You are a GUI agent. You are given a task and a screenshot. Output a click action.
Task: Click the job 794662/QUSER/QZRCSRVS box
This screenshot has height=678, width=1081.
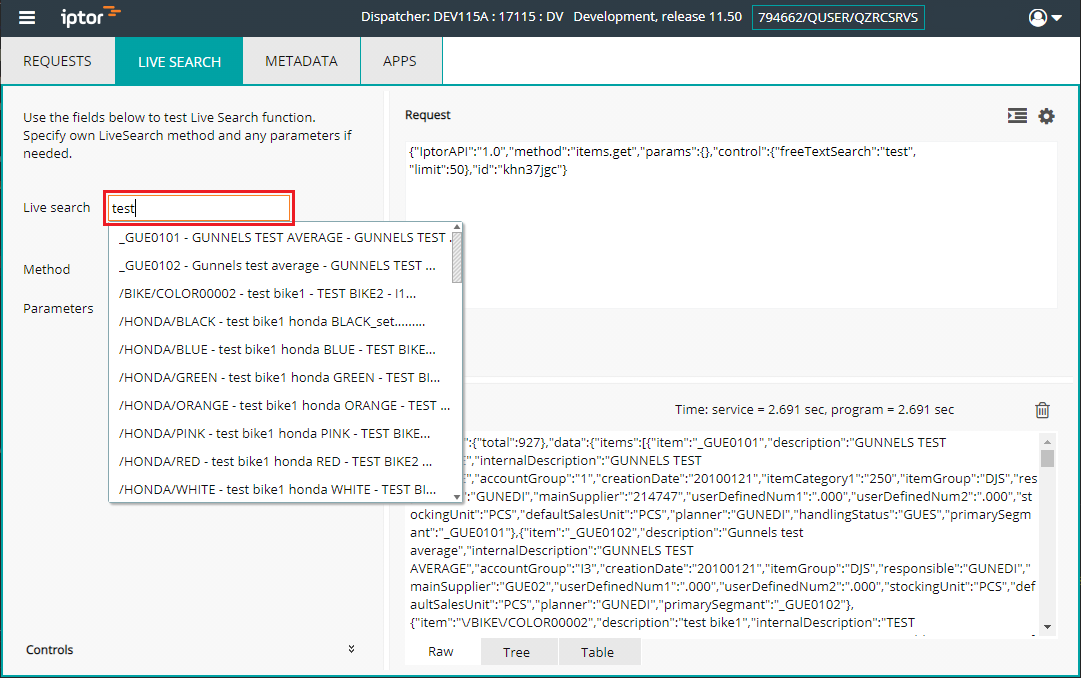point(838,17)
